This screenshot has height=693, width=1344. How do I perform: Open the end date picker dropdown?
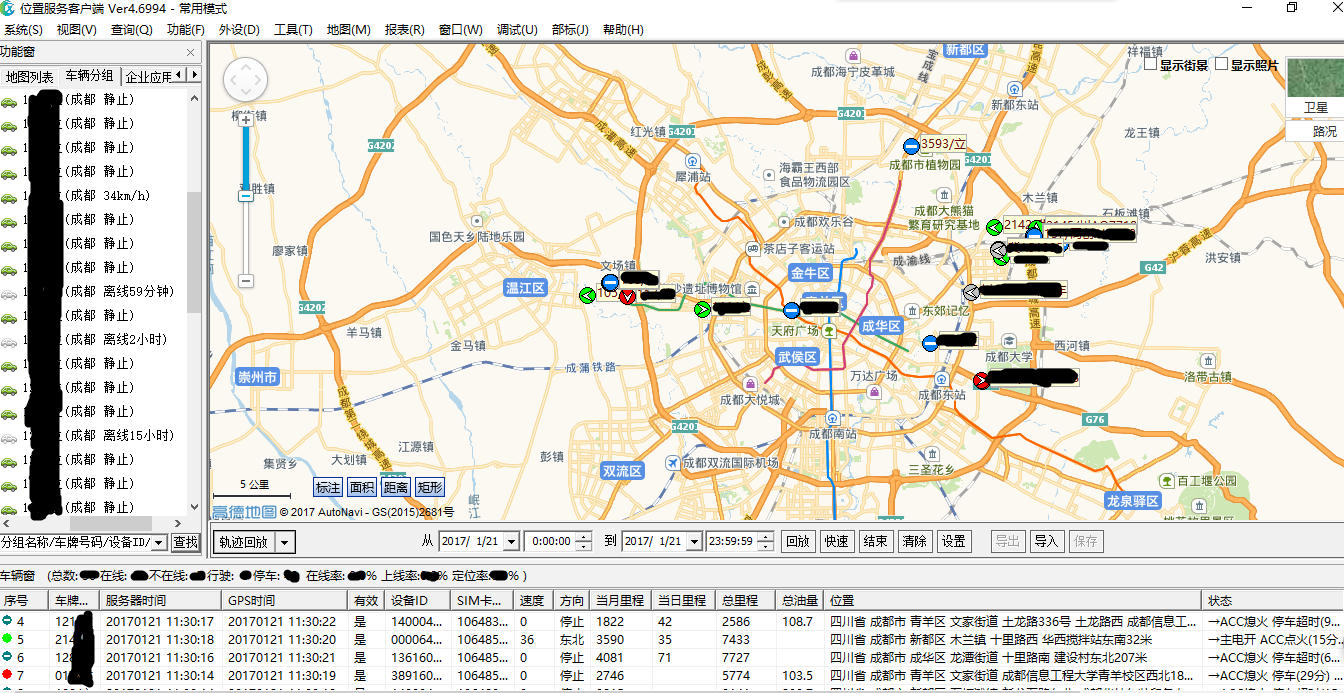coord(695,542)
